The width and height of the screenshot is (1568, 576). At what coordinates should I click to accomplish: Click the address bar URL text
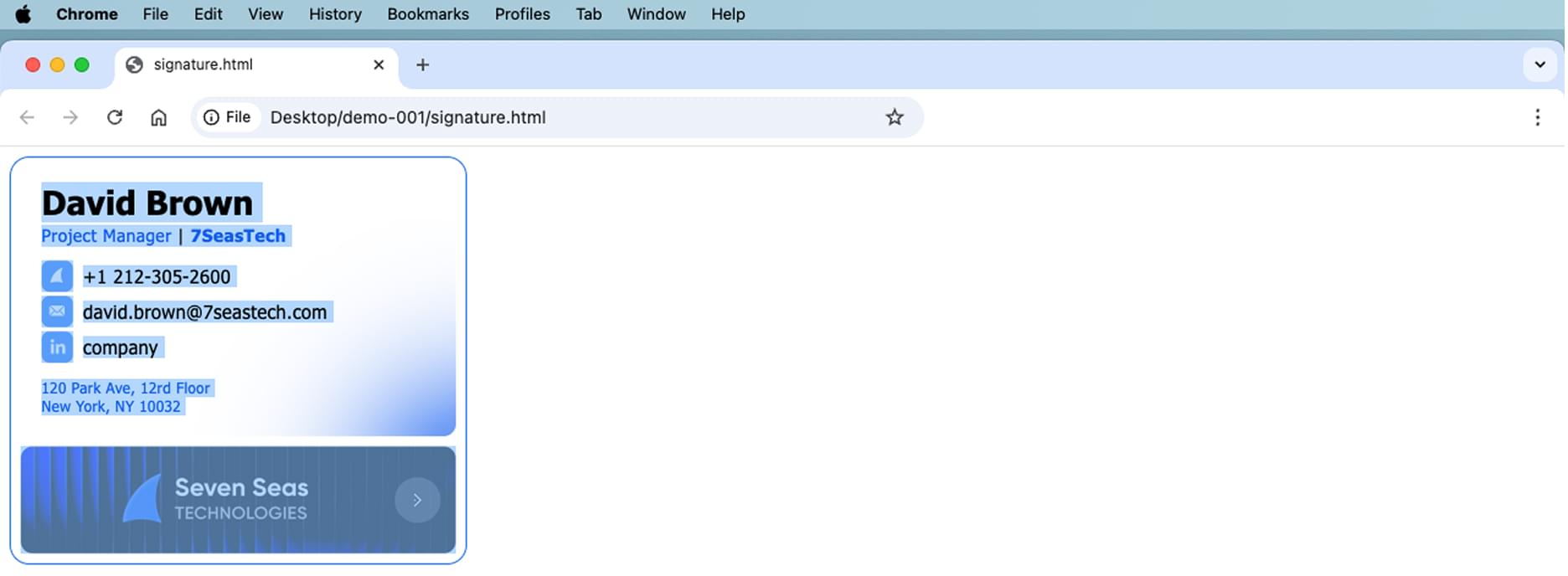(x=408, y=117)
